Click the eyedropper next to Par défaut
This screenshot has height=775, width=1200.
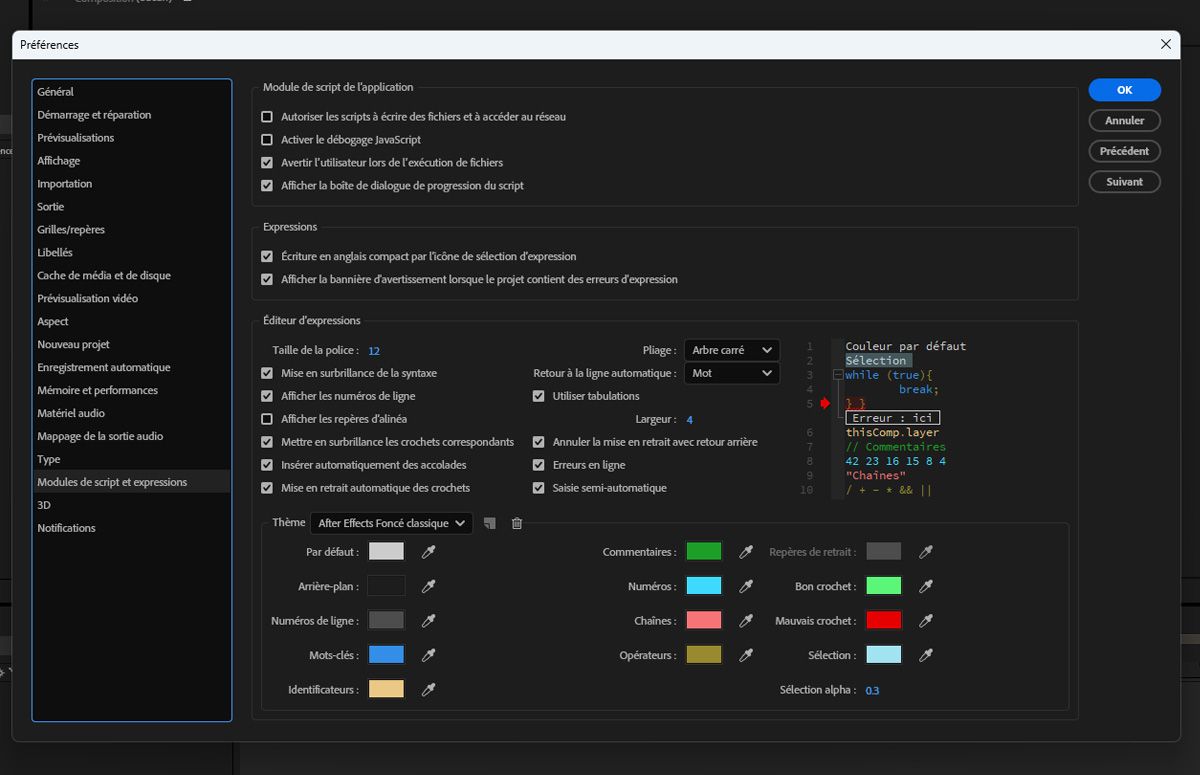coord(428,551)
